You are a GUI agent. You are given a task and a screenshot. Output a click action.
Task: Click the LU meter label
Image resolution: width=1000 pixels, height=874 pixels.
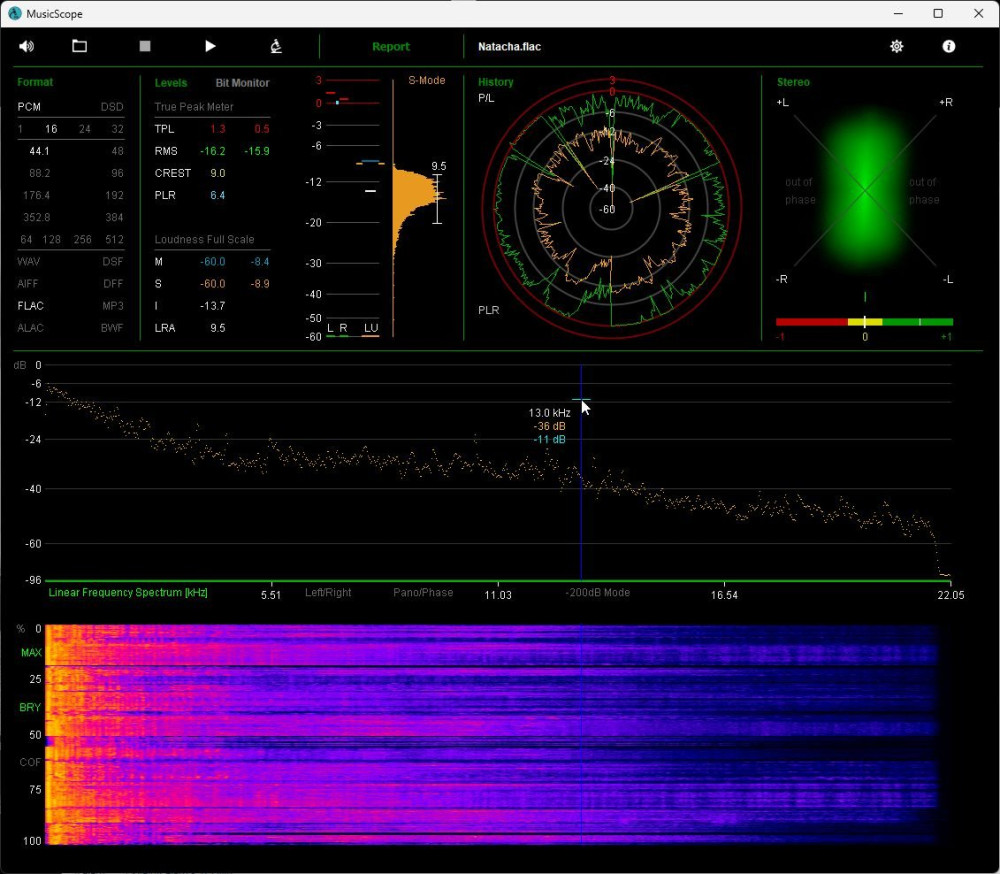pyautogui.click(x=371, y=328)
